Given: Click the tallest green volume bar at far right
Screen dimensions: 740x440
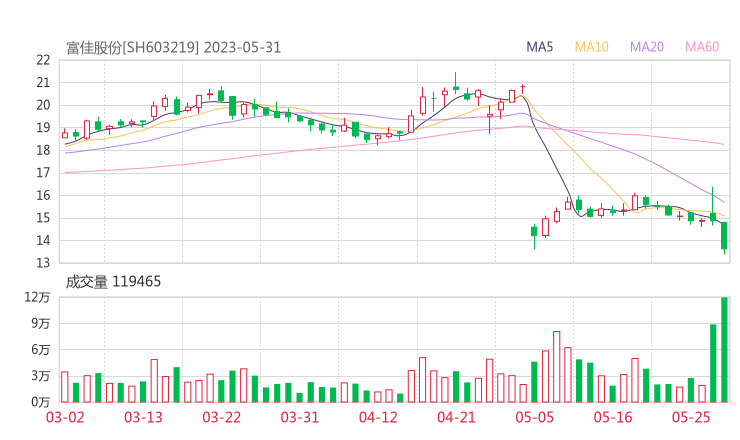Looking at the screenshot, I should 724,350.
